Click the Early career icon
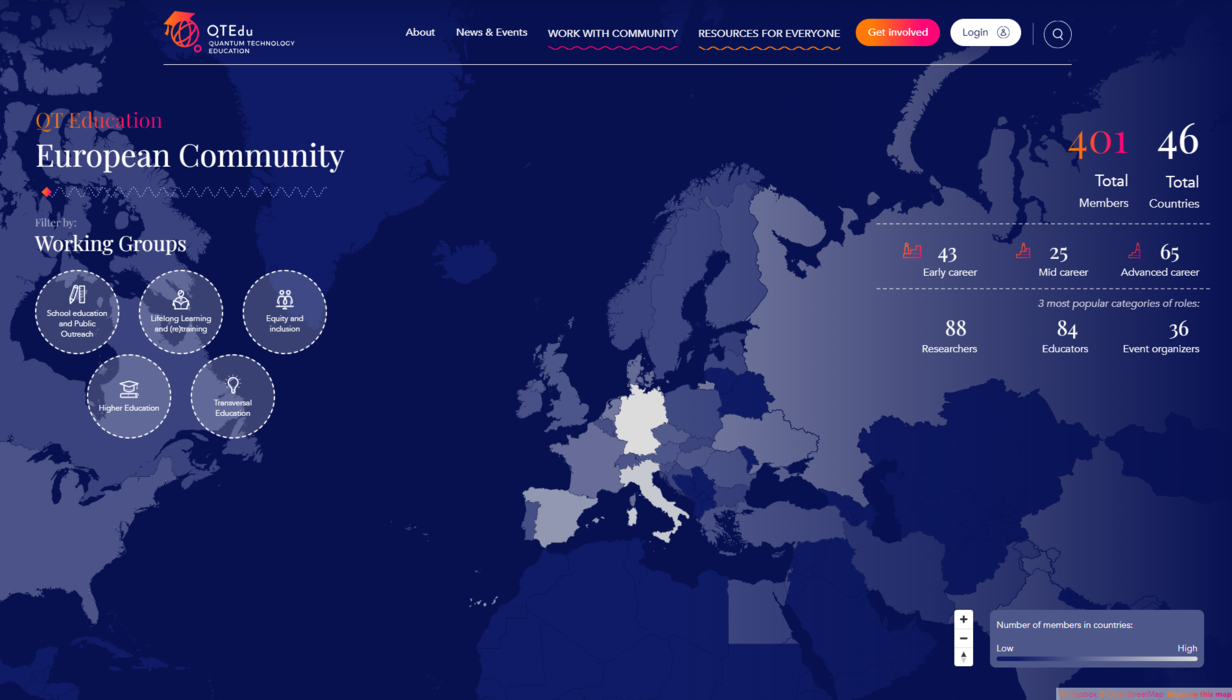This screenshot has width=1232, height=700. click(911, 251)
